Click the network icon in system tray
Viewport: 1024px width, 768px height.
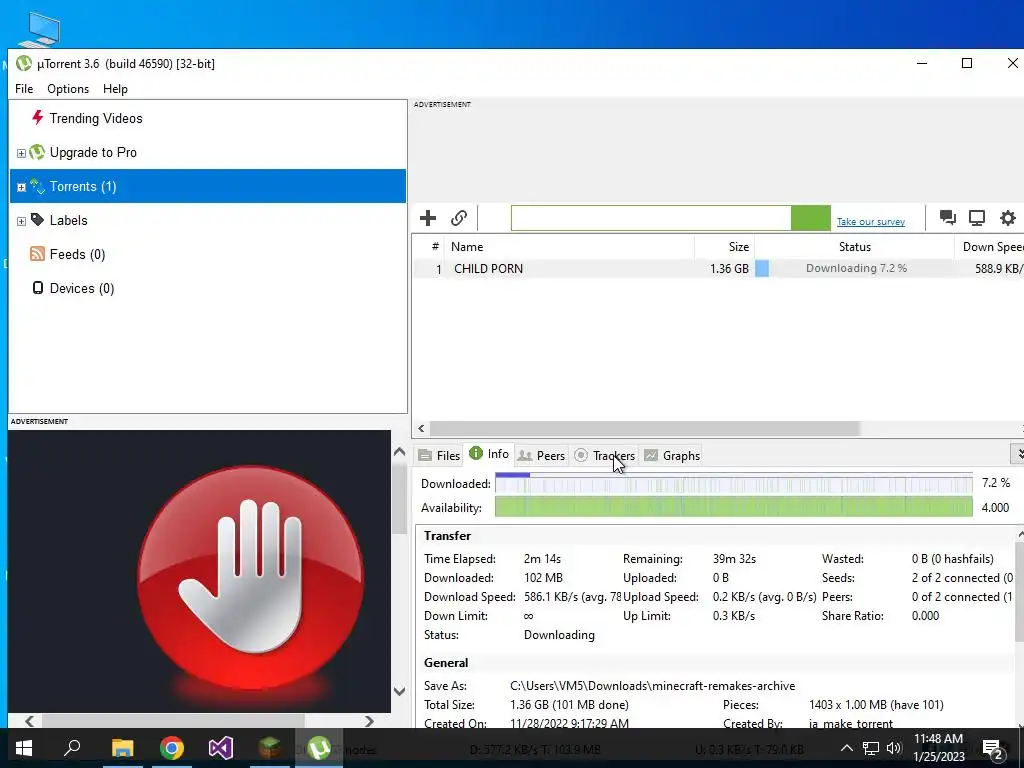[x=871, y=748]
